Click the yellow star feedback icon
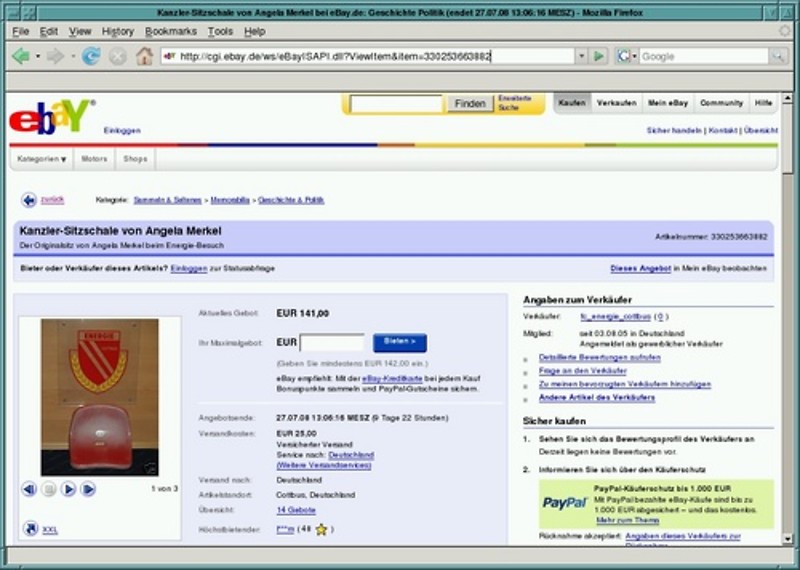The height and width of the screenshot is (570, 800). coord(321,530)
